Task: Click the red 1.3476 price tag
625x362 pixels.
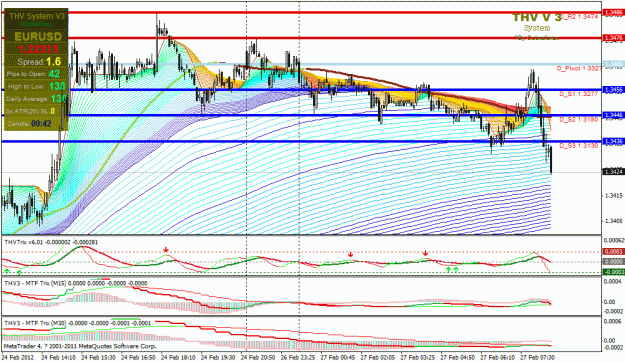Action: pos(614,38)
